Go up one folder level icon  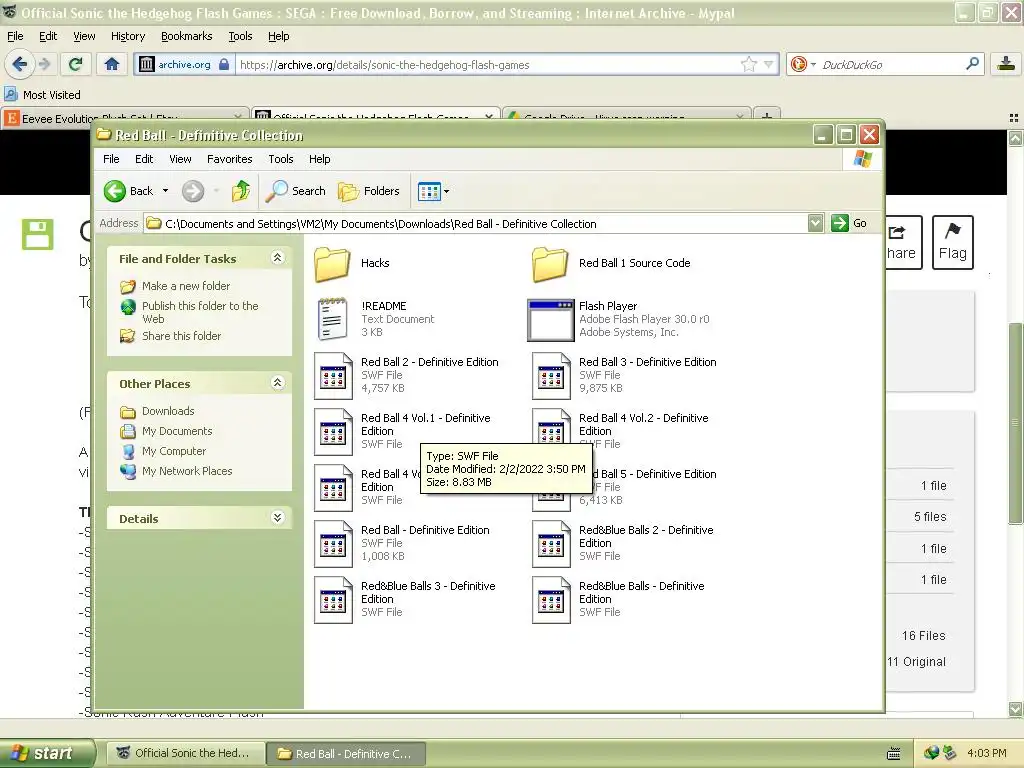241,191
